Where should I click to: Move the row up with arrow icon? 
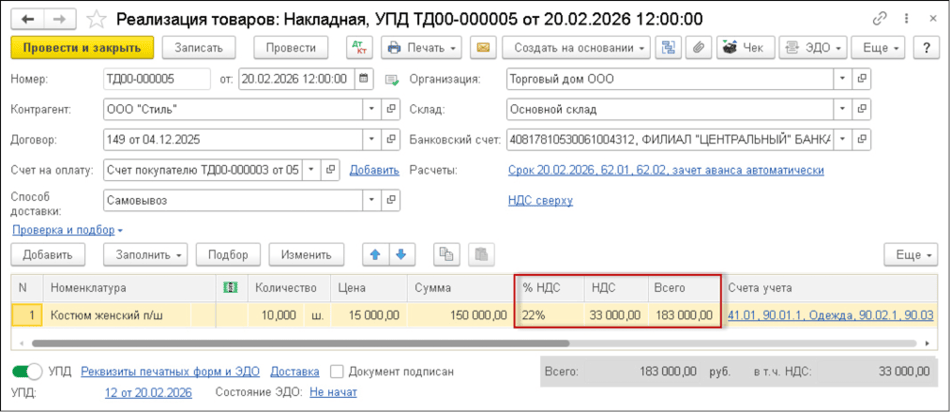[376, 255]
